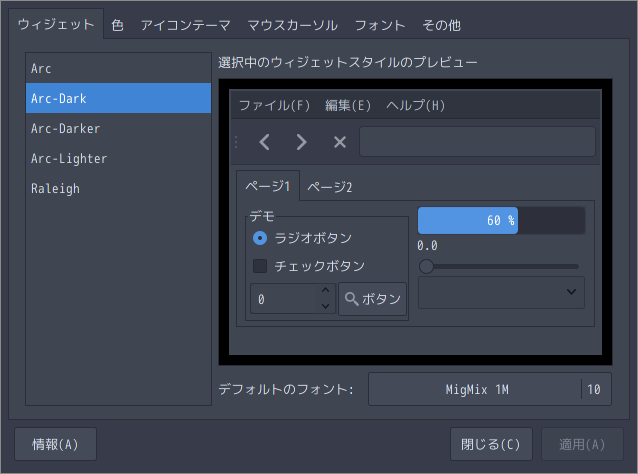Click the X stop icon in preview toolbar

tap(340, 142)
